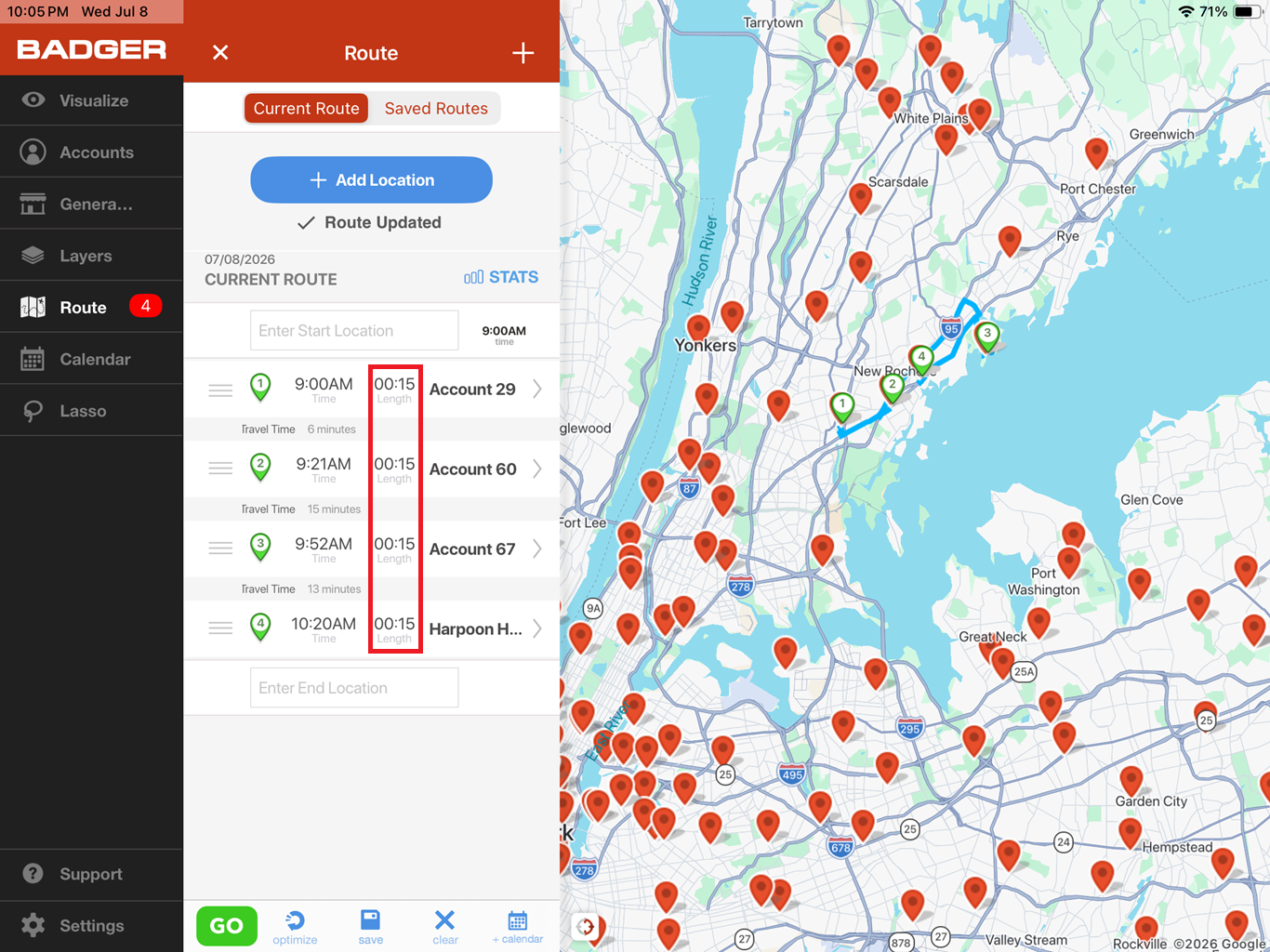Tap the BADGER logo
Image resolution: width=1270 pixels, height=952 pixels.
(91, 50)
